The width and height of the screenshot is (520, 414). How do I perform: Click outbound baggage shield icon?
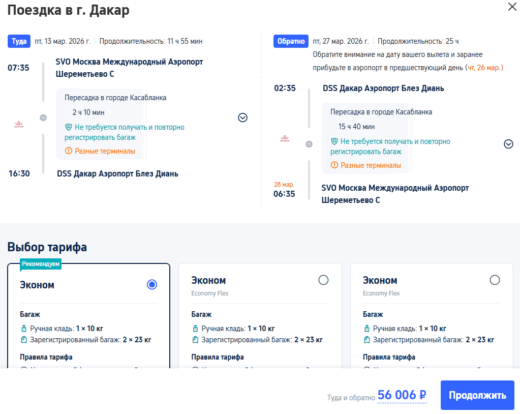point(68,127)
